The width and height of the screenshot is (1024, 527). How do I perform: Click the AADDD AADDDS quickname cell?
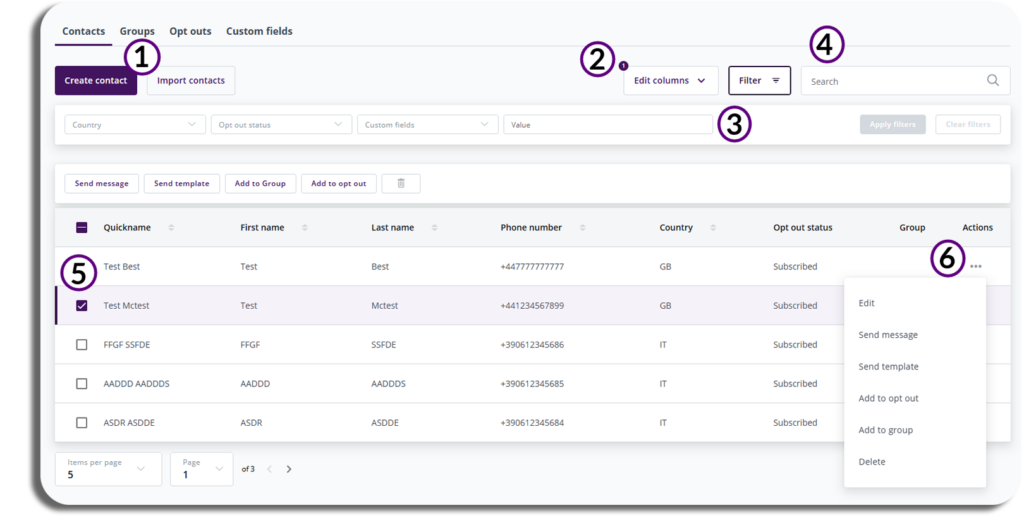pos(136,383)
